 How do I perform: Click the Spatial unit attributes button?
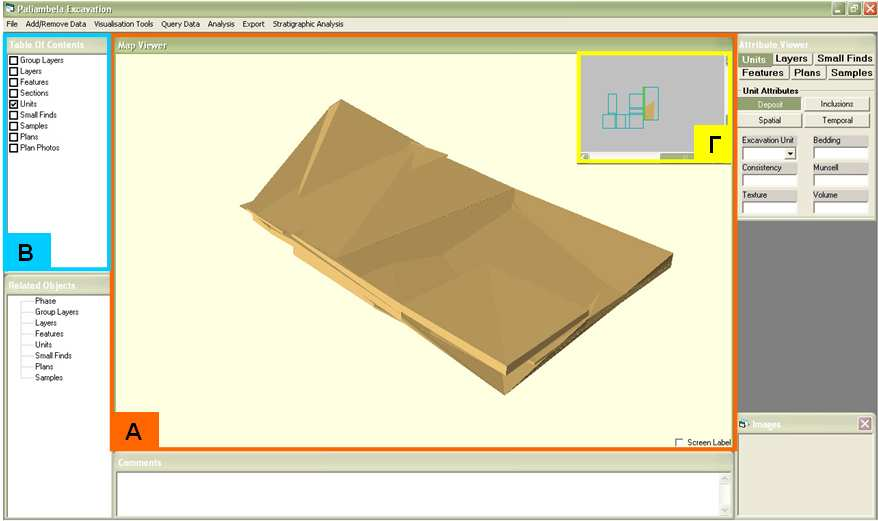[x=770, y=120]
